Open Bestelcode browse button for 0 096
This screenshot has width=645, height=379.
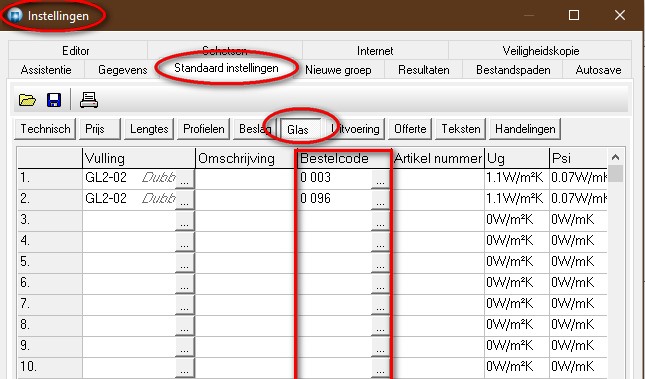pos(380,201)
